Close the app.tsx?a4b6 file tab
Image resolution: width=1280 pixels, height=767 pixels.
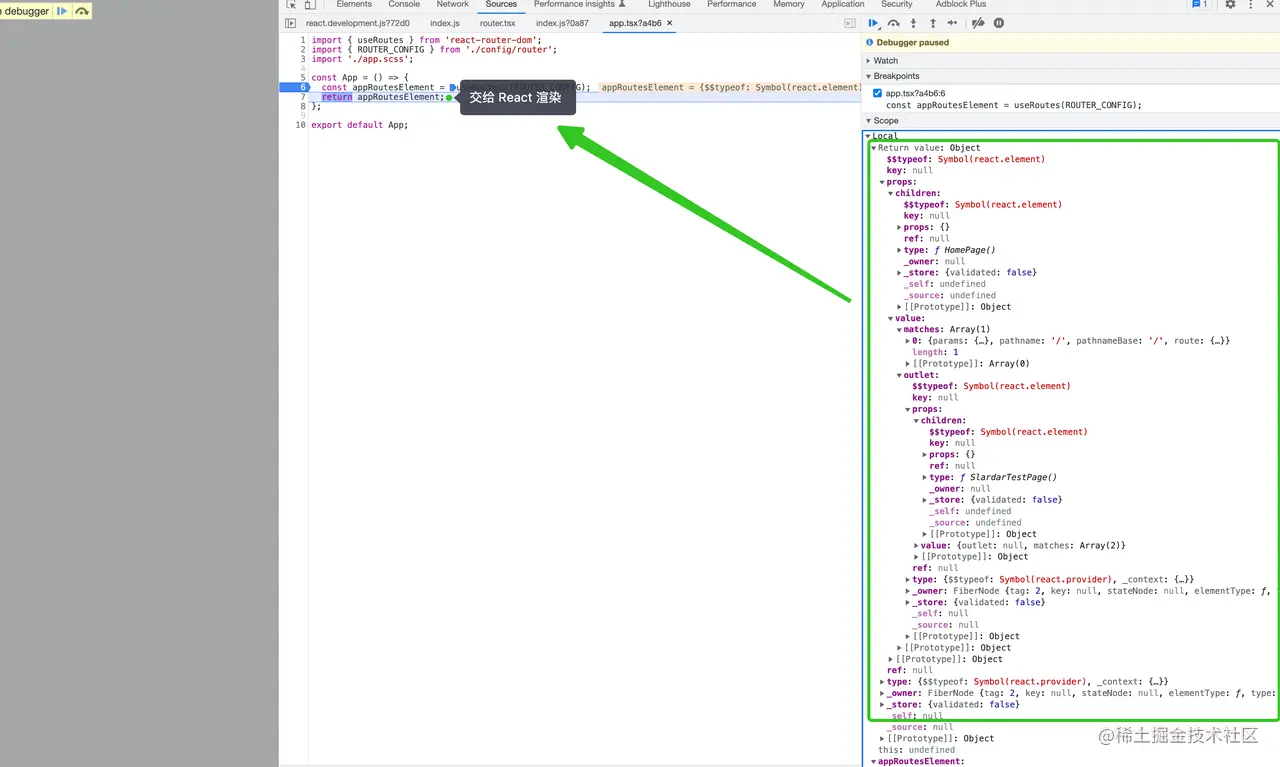669,23
